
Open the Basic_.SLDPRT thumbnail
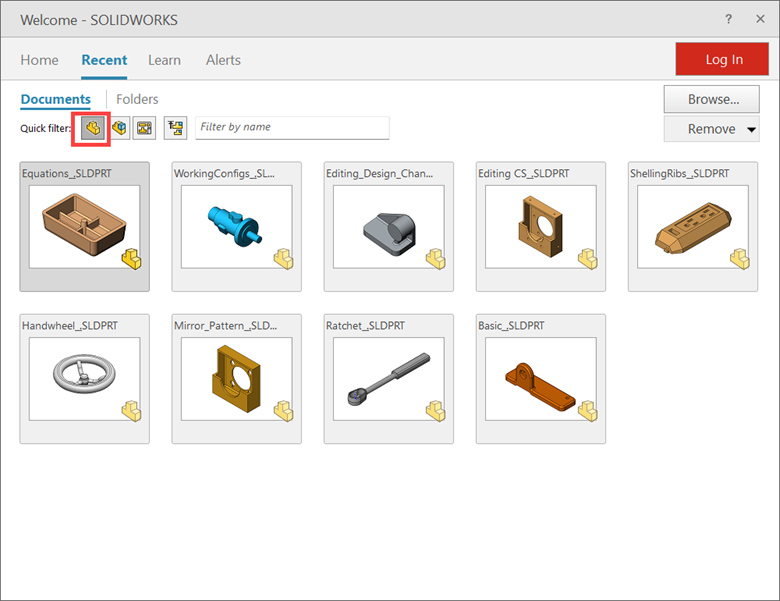(x=541, y=379)
